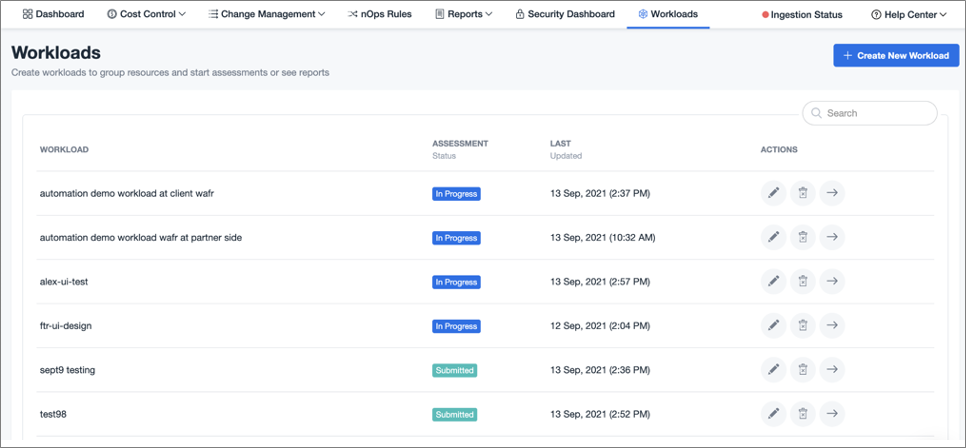Screen dimensions: 966x448
Task: Check Ingestion Status
Action: pos(802,14)
